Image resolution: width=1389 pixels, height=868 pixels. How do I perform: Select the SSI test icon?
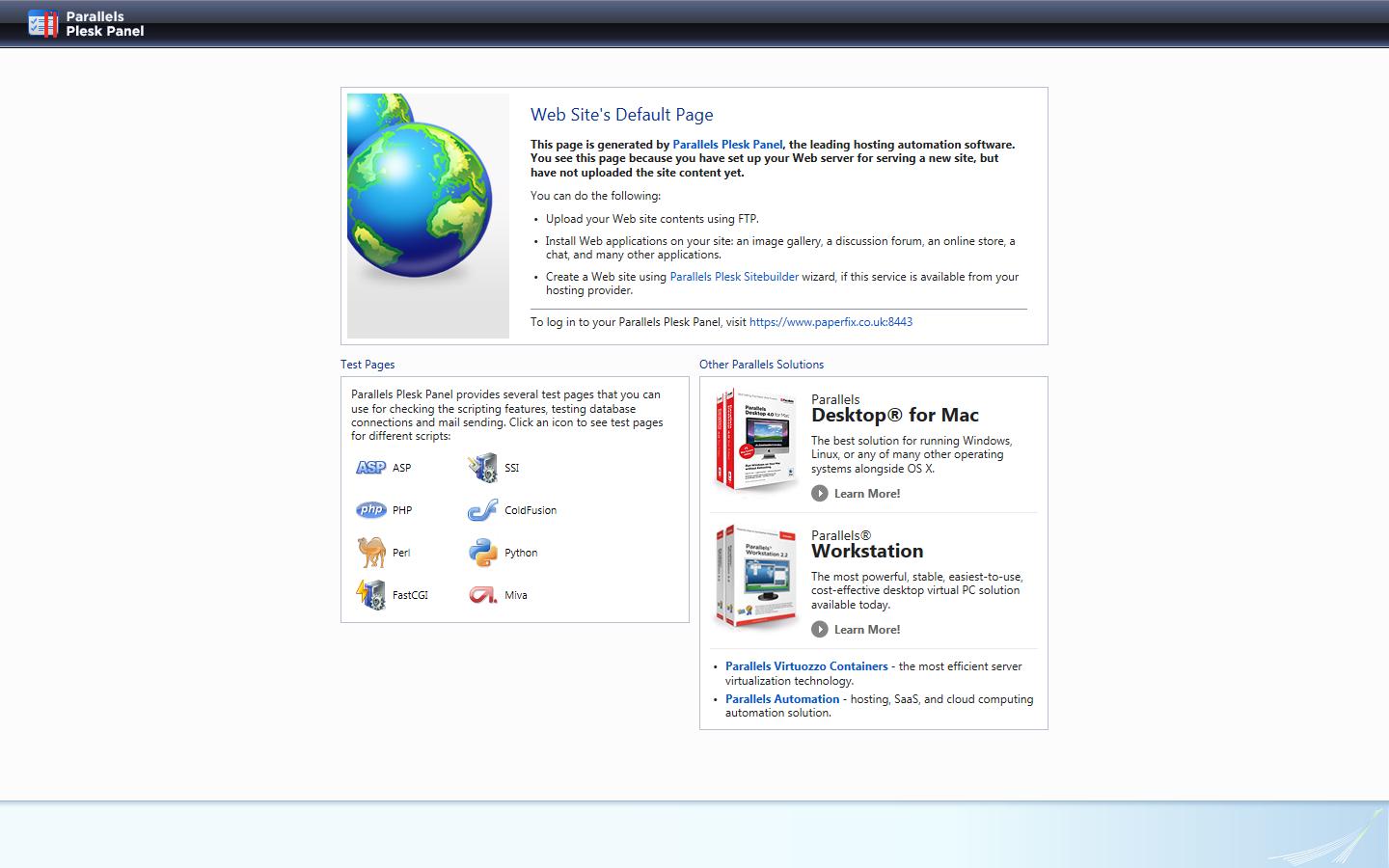tap(482, 467)
